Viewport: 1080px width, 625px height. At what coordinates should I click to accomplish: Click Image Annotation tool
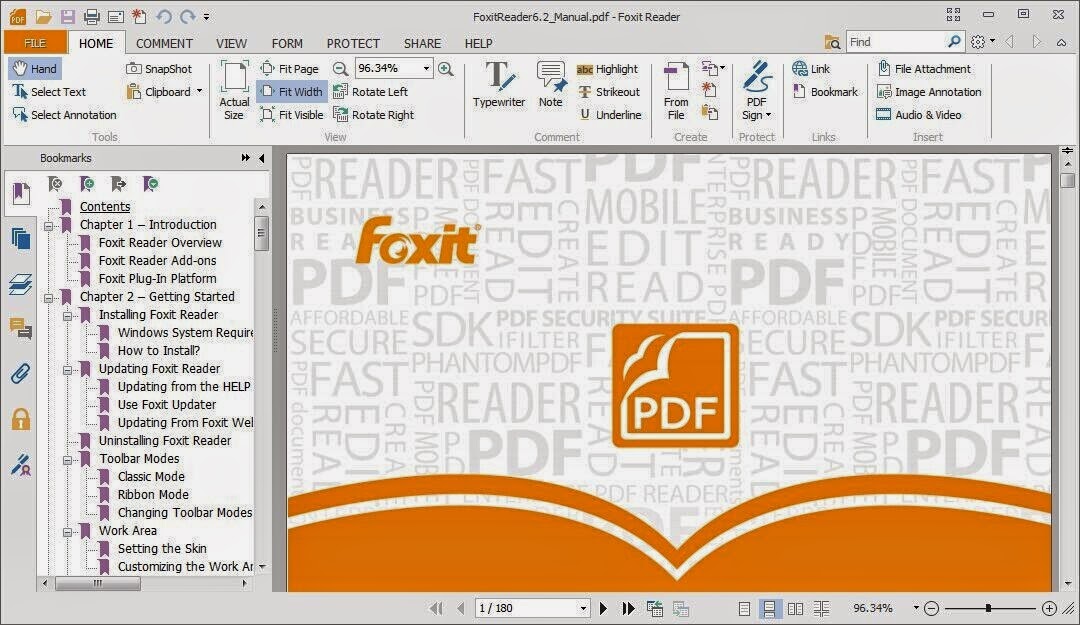[x=928, y=92]
